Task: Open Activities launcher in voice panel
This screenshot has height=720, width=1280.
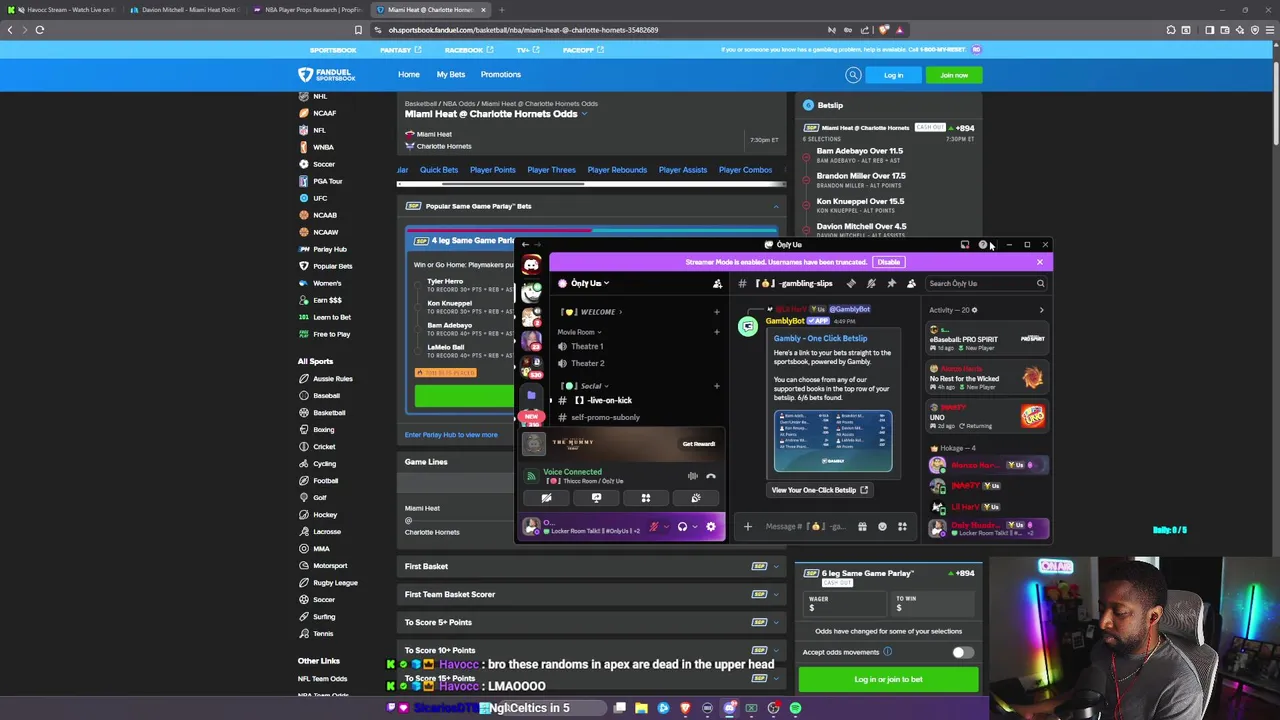Action: pyautogui.click(x=646, y=498)
